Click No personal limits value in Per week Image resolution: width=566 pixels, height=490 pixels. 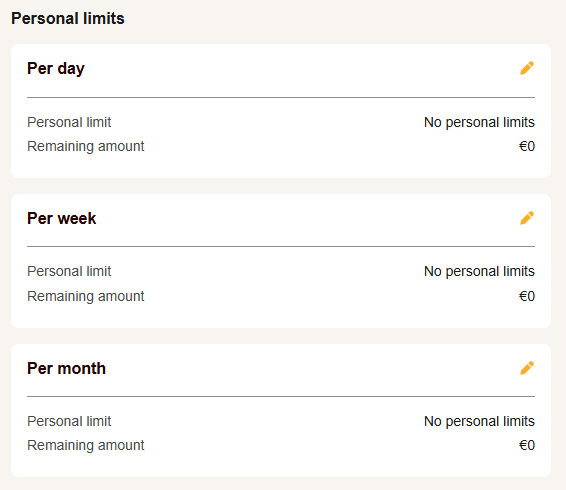479,272
